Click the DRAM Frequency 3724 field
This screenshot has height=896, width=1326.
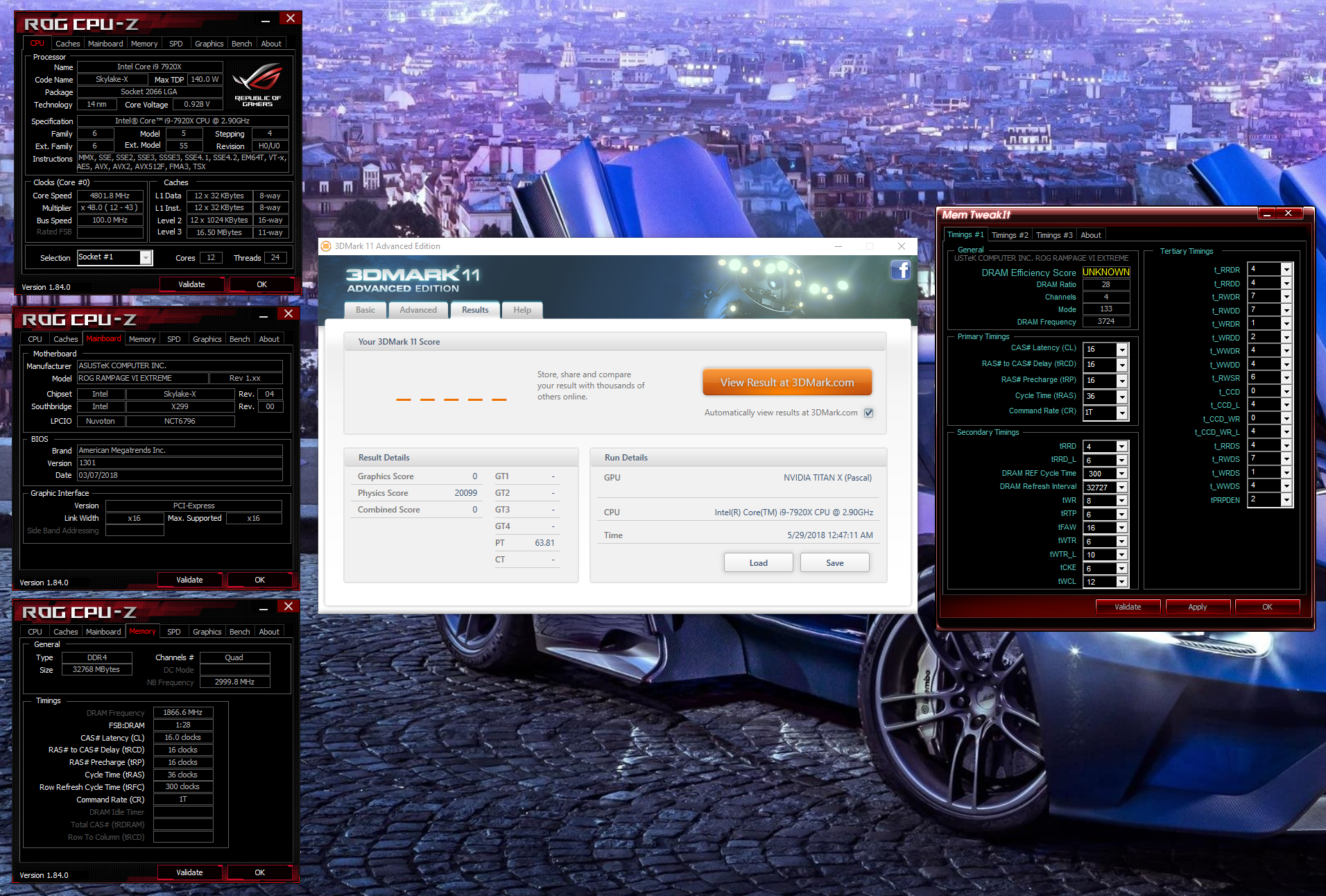1106,322
